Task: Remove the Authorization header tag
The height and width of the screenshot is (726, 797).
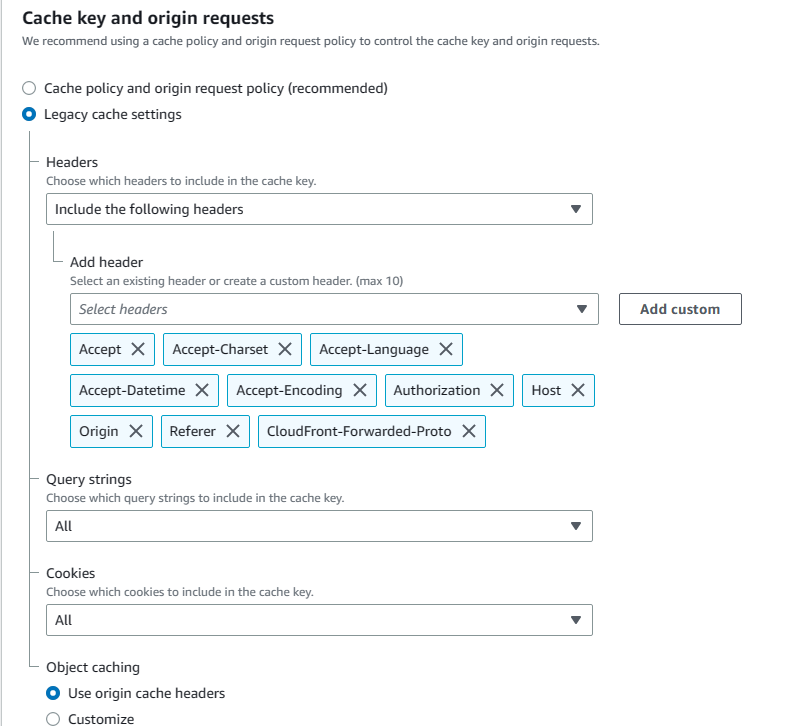Action: (x=498, y=390)
